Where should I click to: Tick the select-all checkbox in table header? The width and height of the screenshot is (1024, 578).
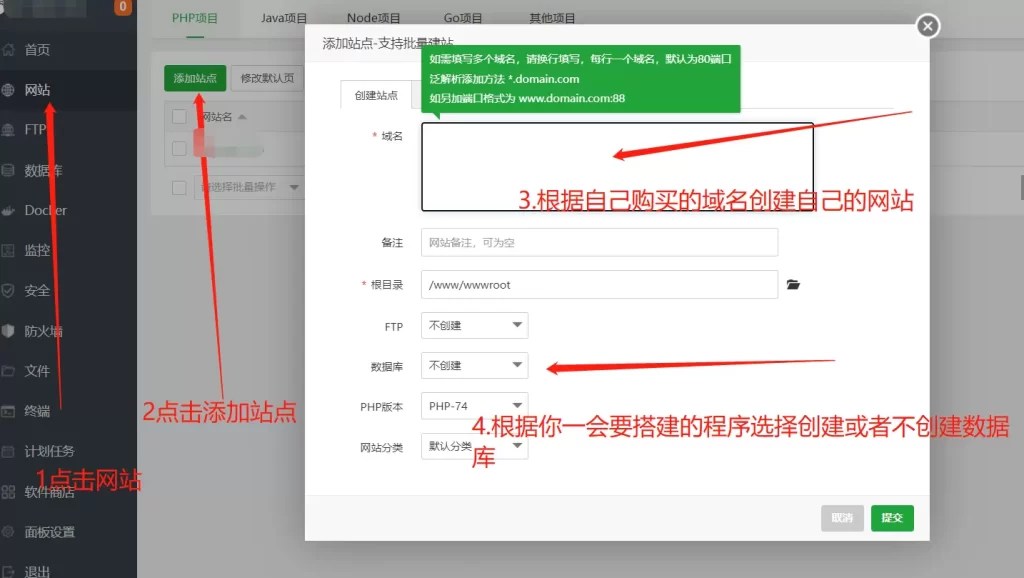tap(179, 117)
